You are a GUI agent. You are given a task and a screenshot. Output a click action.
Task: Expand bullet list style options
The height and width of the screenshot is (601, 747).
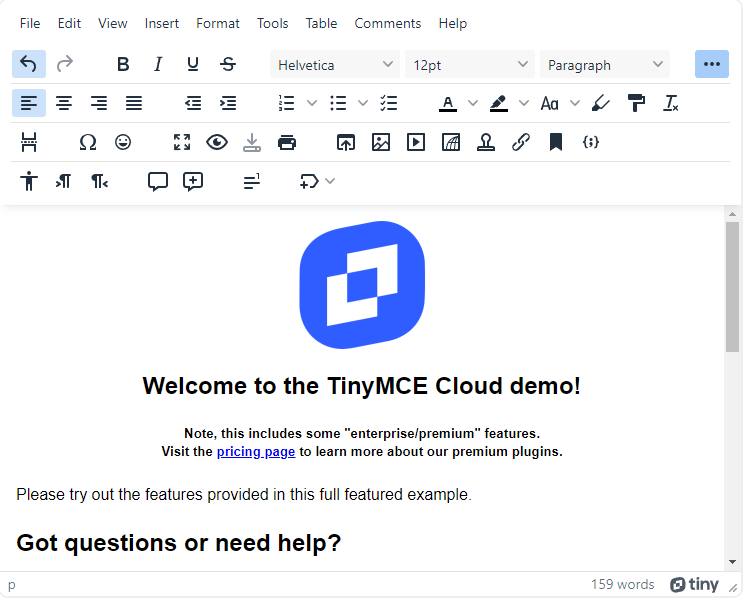(x=363, y=103)
